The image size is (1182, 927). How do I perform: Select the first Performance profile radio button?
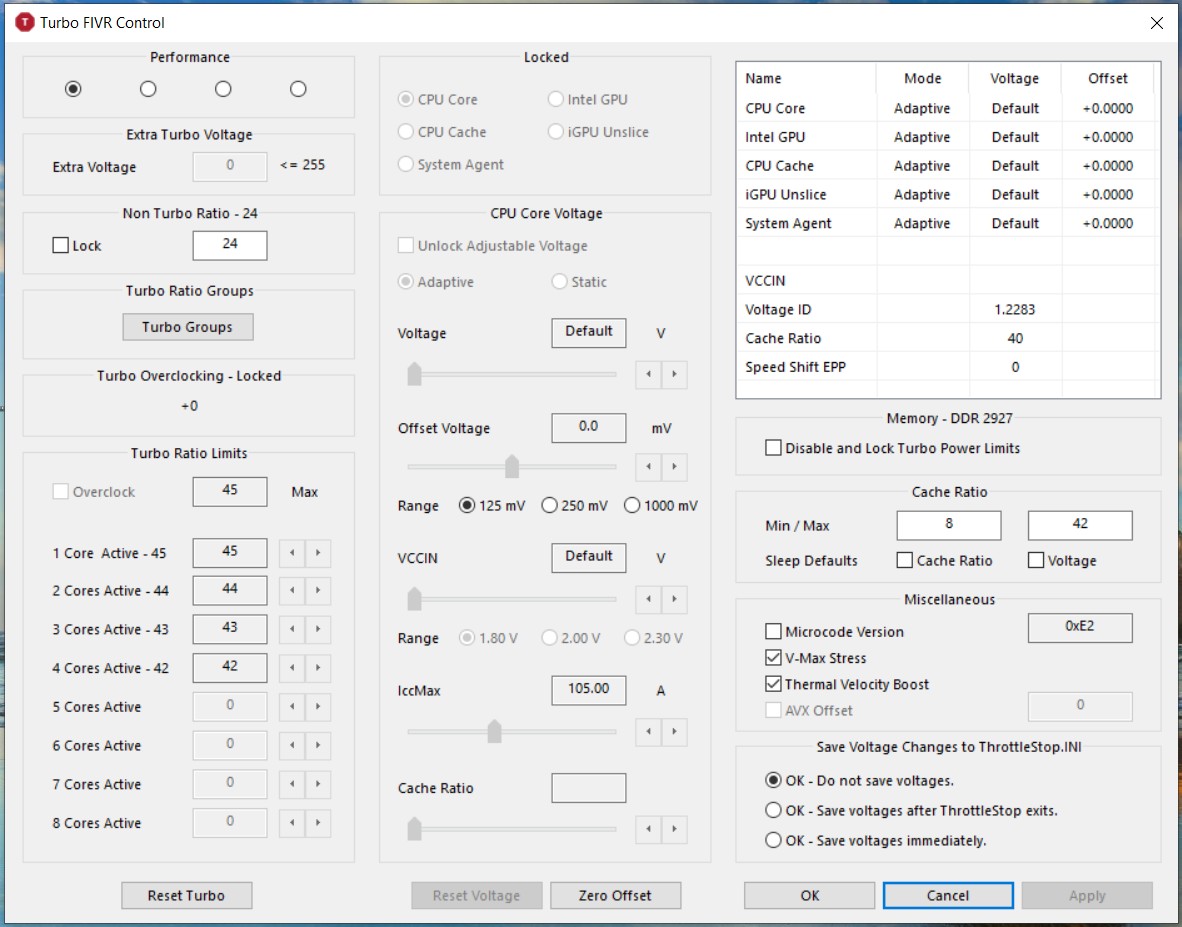click(x=73, y=89)
